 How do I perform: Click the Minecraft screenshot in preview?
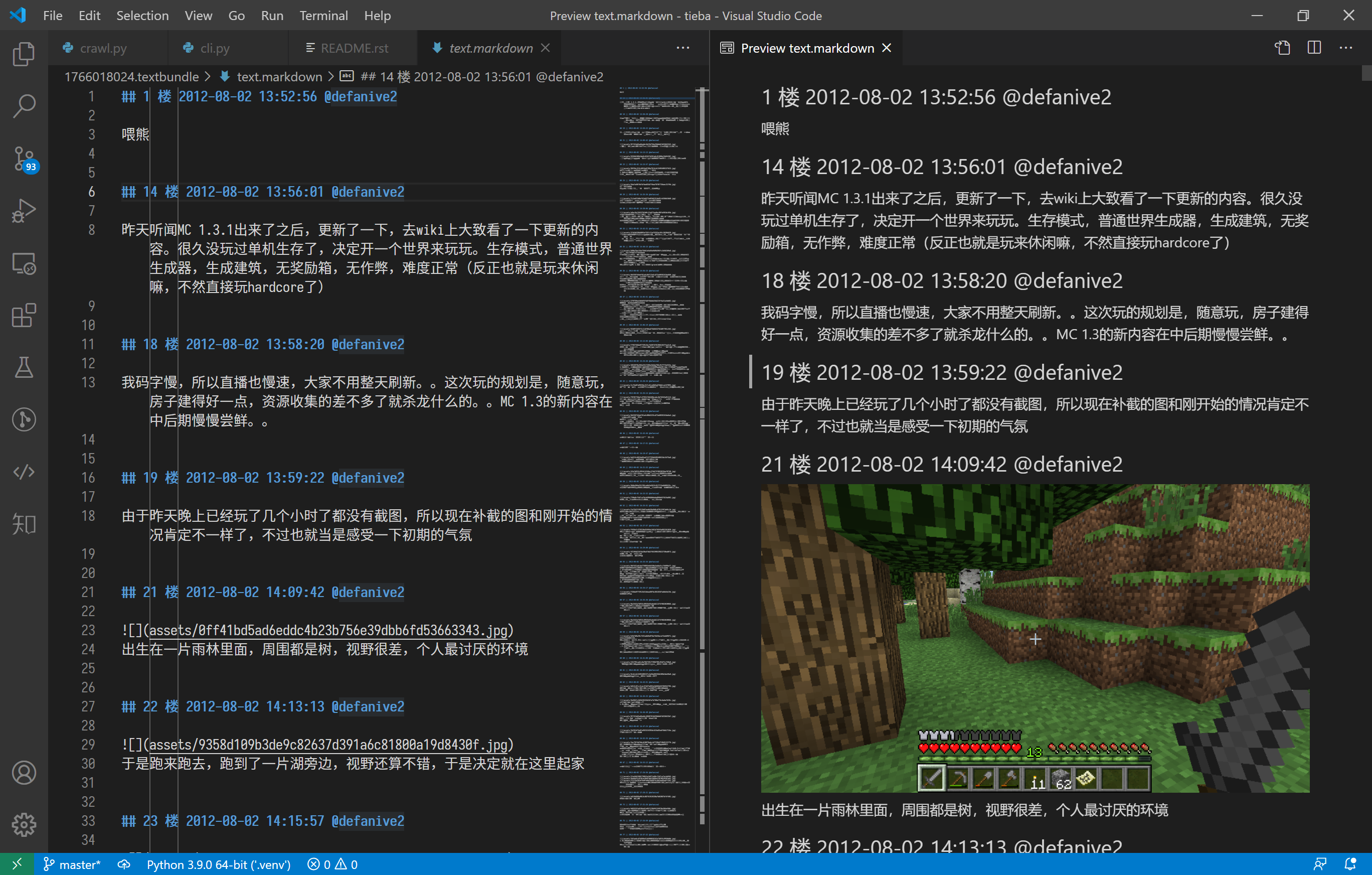1035,637
